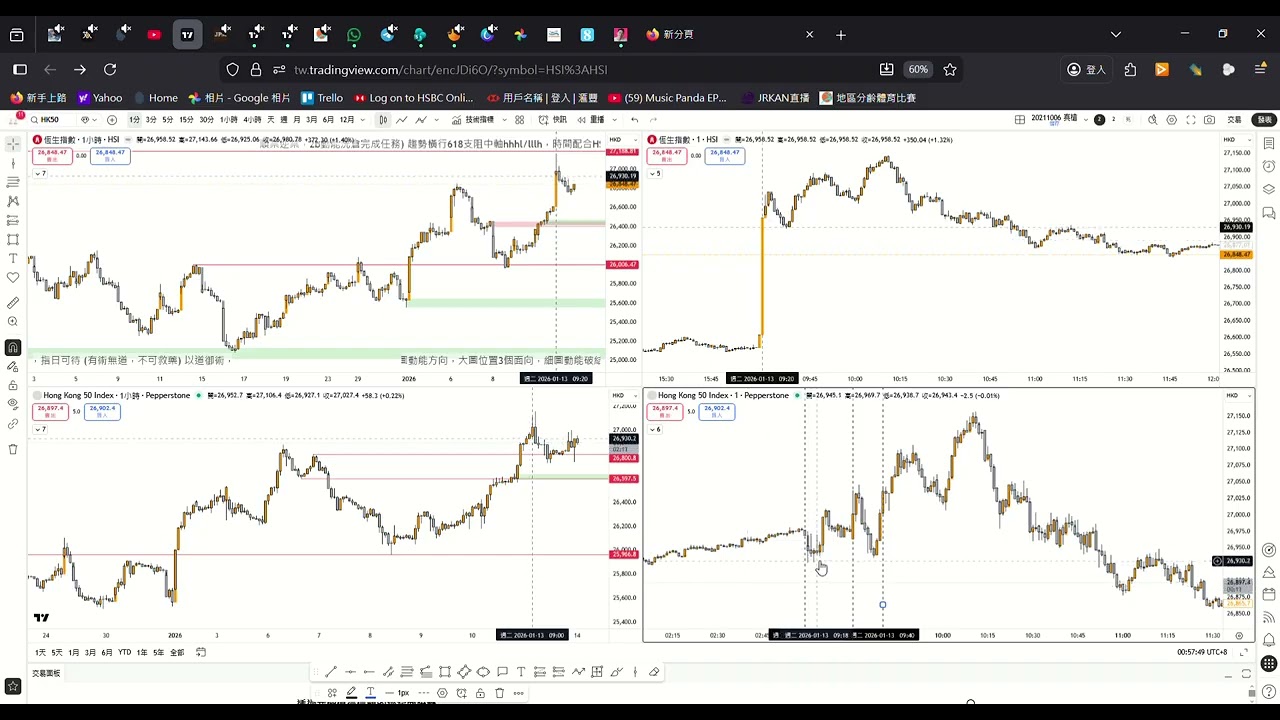This screenshot has width=1280, height=720.
Task: Open the watchlist panel icon in right sidebar
Action: (x=1269, y=144)
